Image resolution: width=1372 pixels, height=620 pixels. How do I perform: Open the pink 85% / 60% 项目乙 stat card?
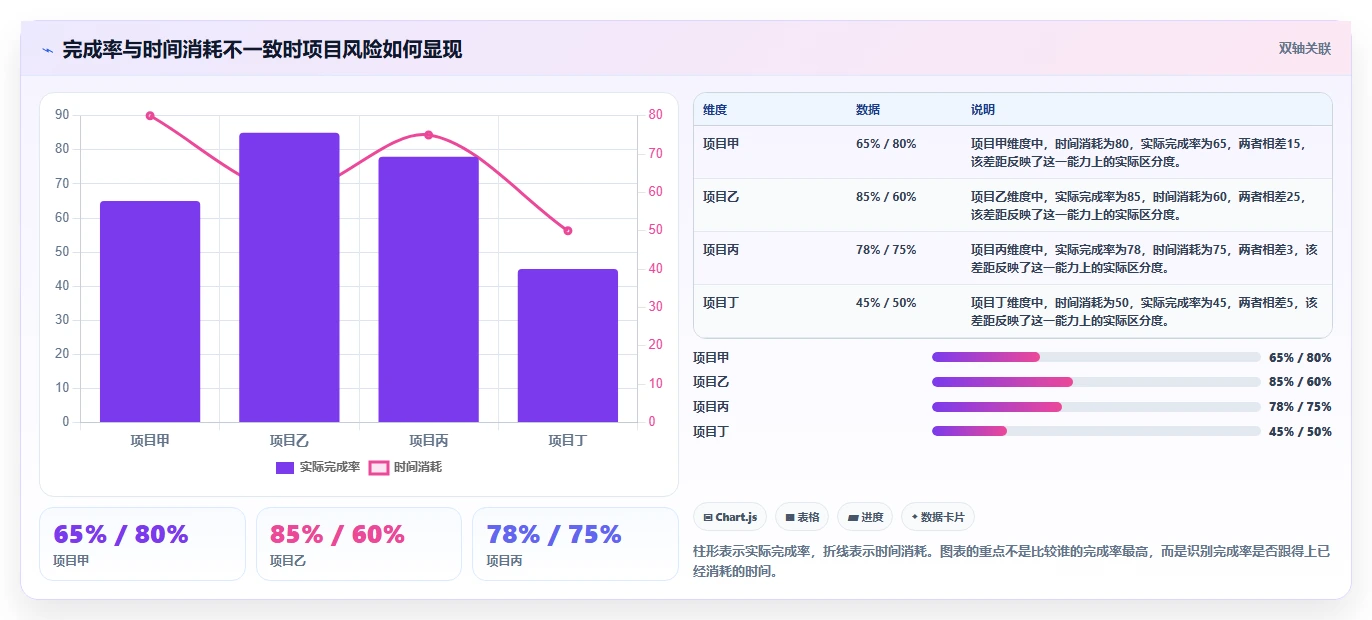[359, 544]
